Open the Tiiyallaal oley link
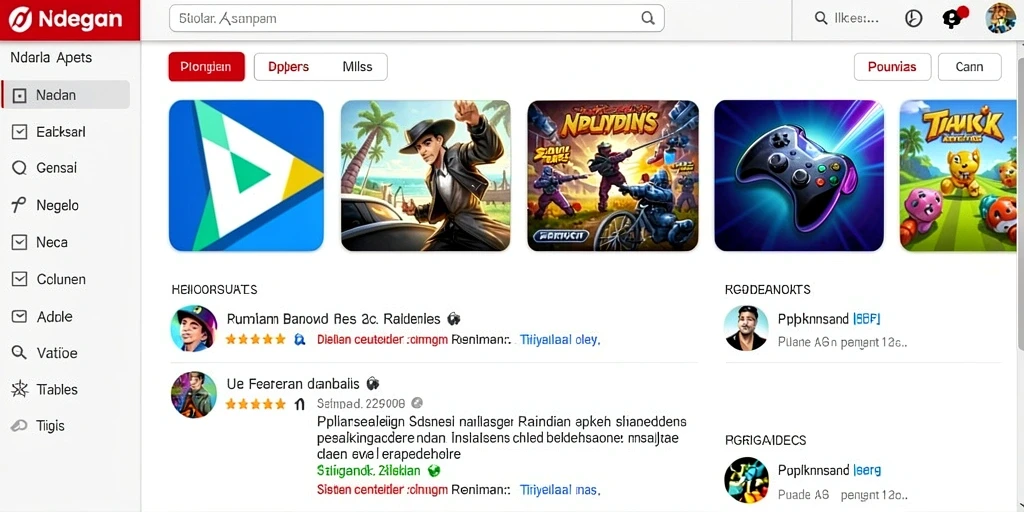The height and width of the screenshot is (512, 1024). point(560,340)
